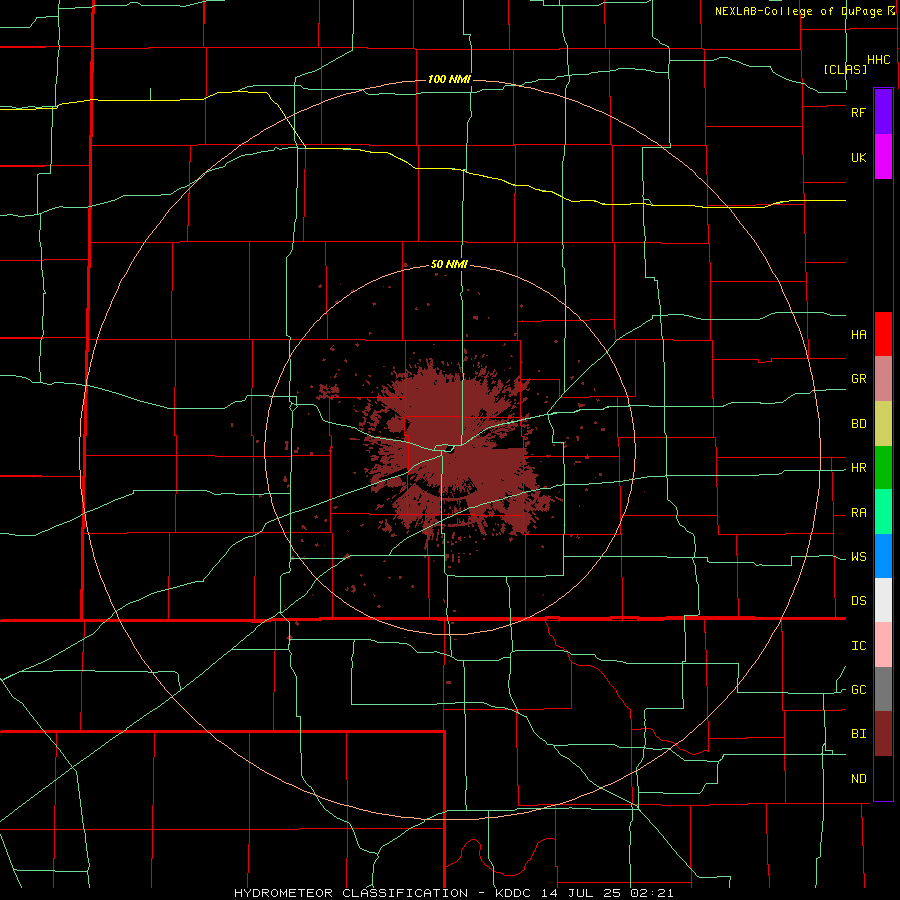This screenshot has width=900, height=900.
Task: Click the blue WS legend swatch
Action: click(x=883, y=556)
